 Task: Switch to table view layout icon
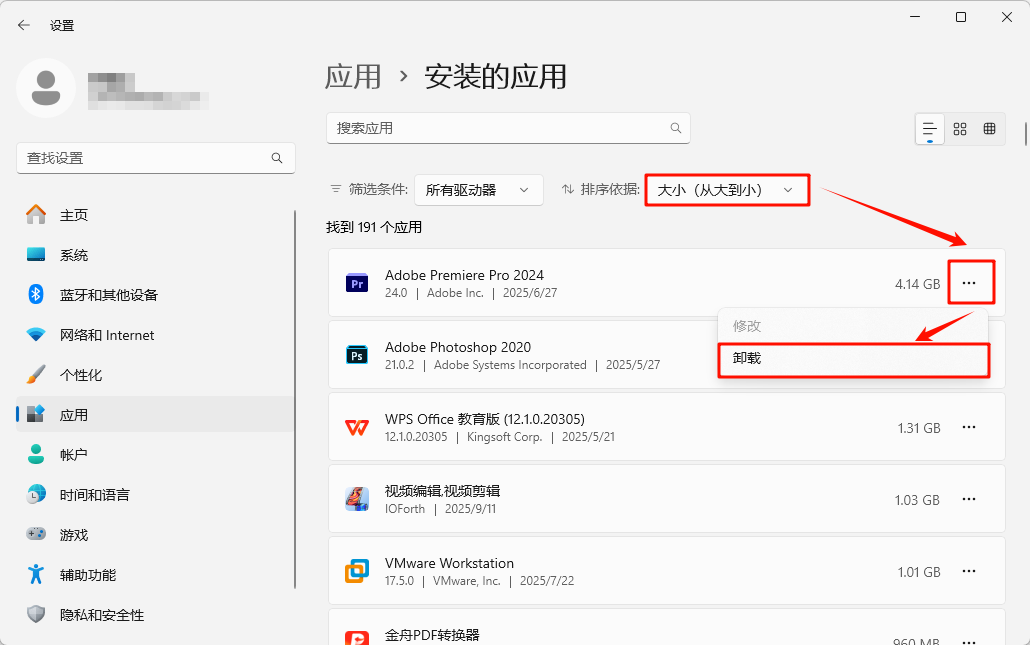point(989,129)
